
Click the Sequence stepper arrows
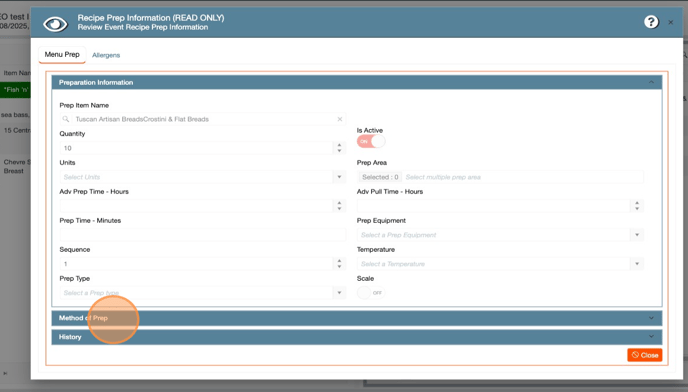tap(339, 264)
